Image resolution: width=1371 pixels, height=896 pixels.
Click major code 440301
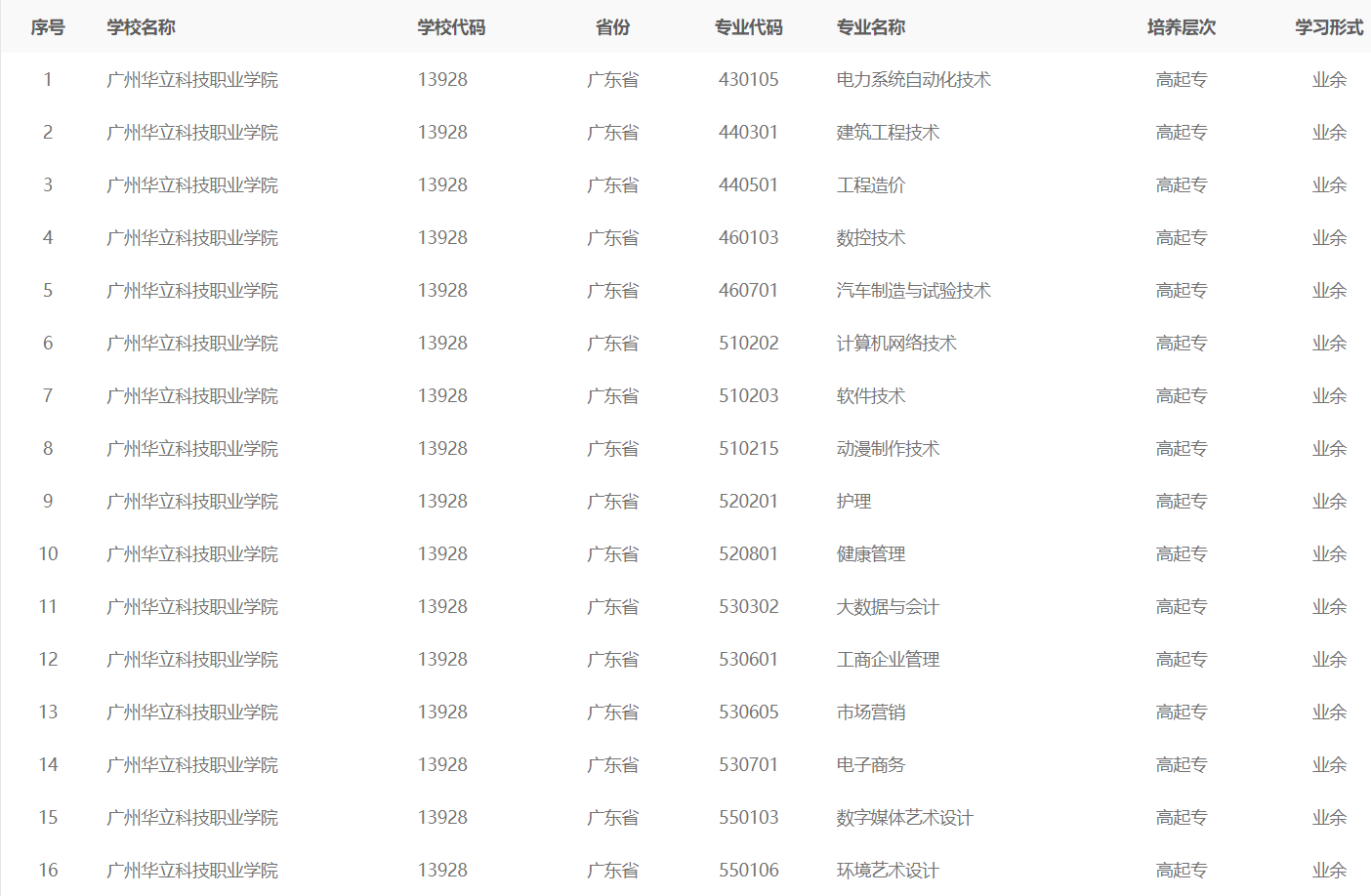(749, 133)
